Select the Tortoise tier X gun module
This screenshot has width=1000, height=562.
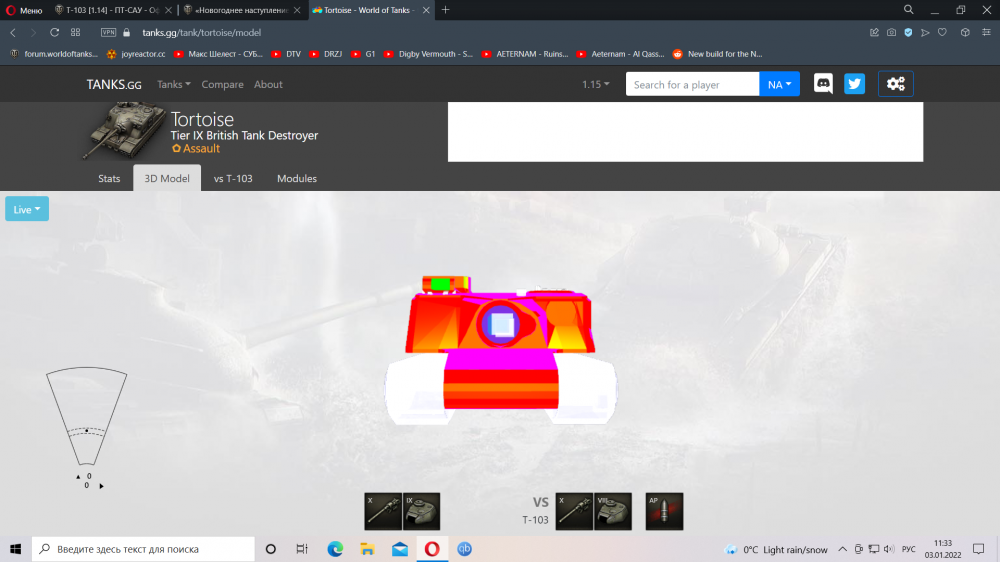tap(384, 511)
